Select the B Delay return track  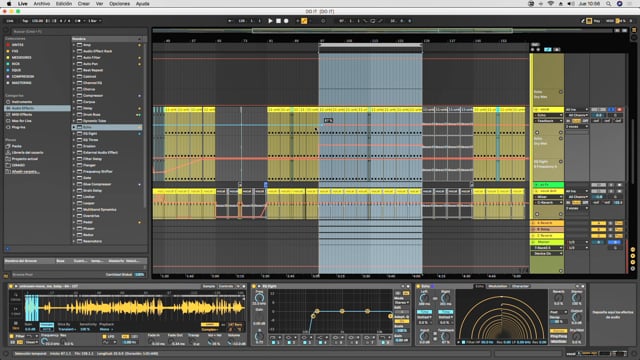pyautogui.click(x=547, y=229)
